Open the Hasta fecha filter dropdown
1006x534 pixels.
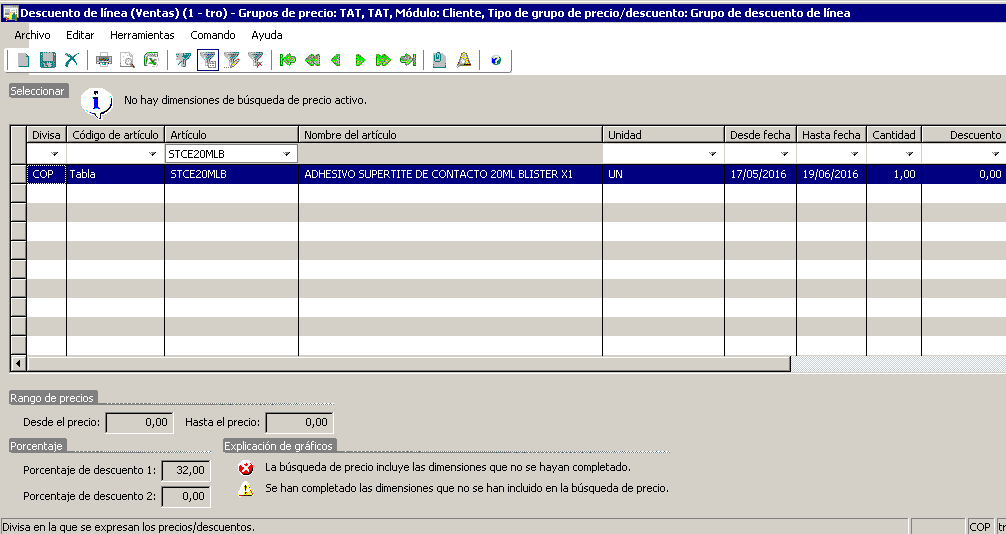855,154
